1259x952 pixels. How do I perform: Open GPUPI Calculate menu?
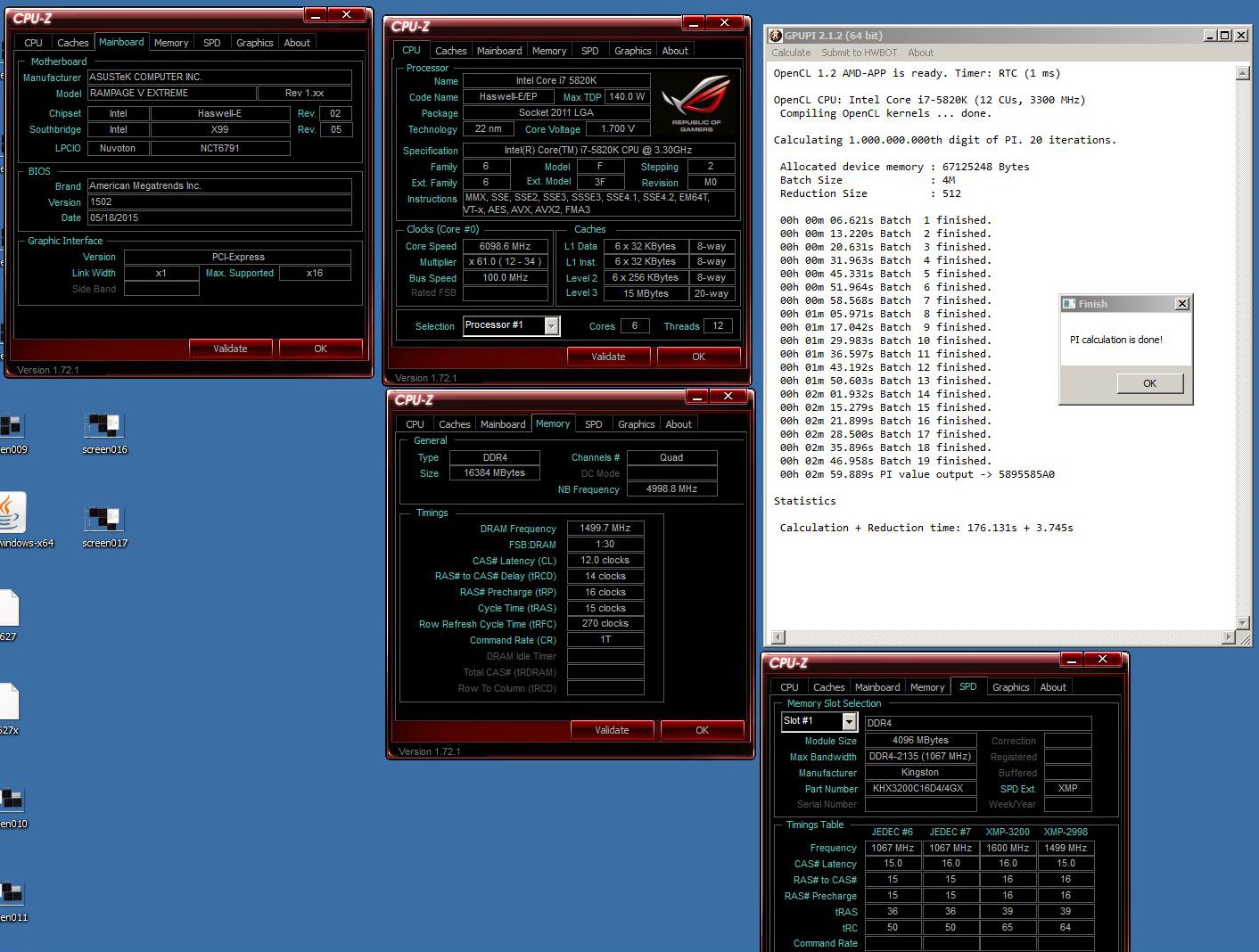(791, 53)
